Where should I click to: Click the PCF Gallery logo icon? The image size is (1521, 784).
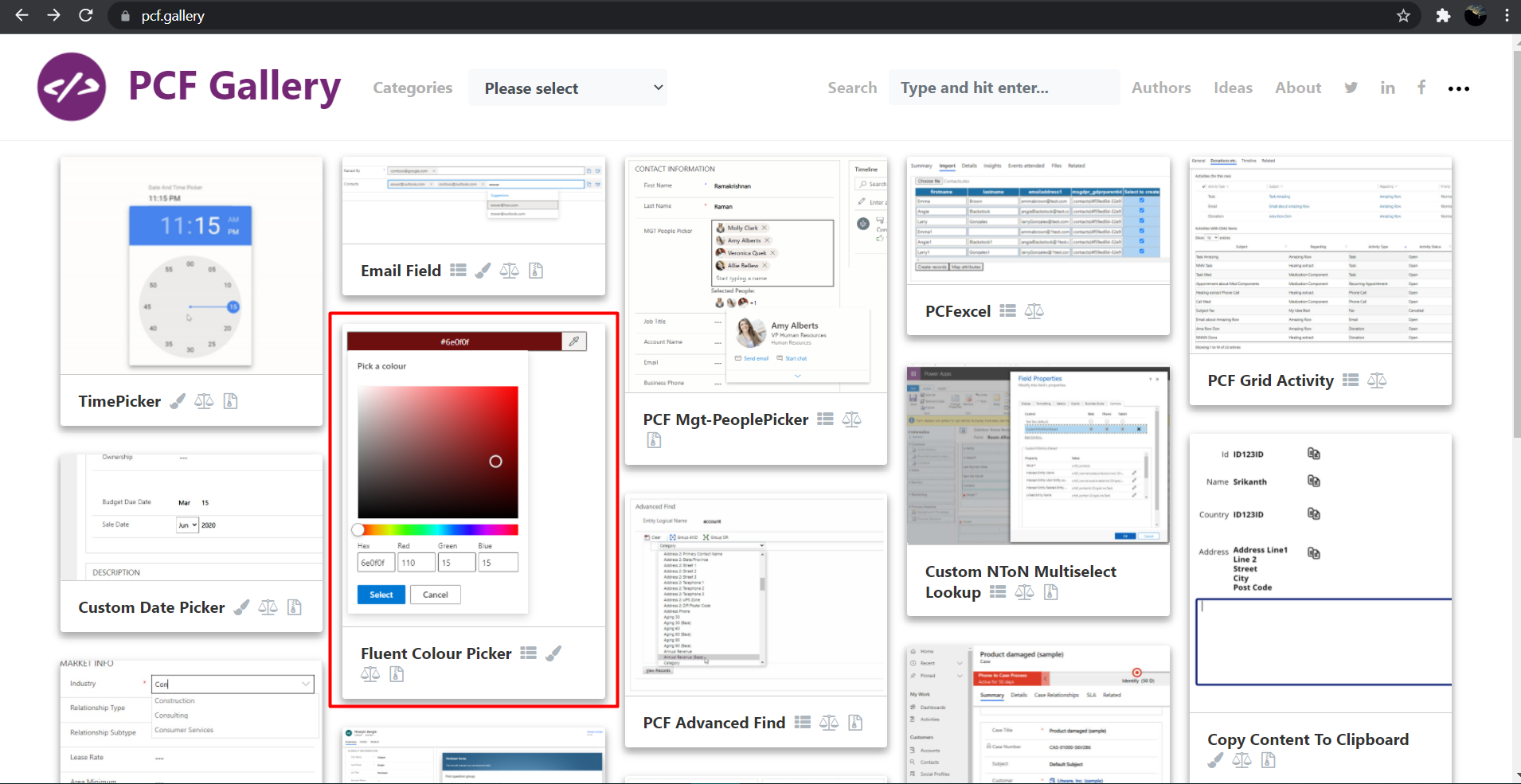72,87
